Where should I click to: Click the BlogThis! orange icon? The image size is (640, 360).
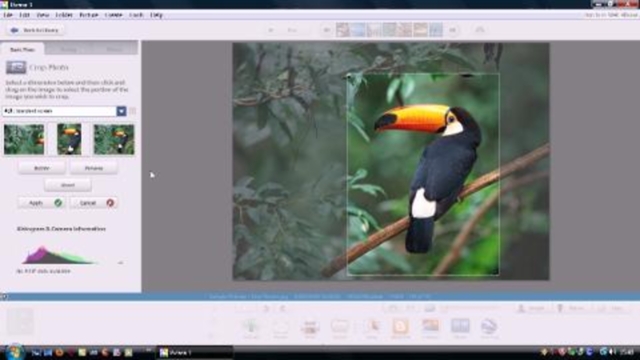click(400, 327)
